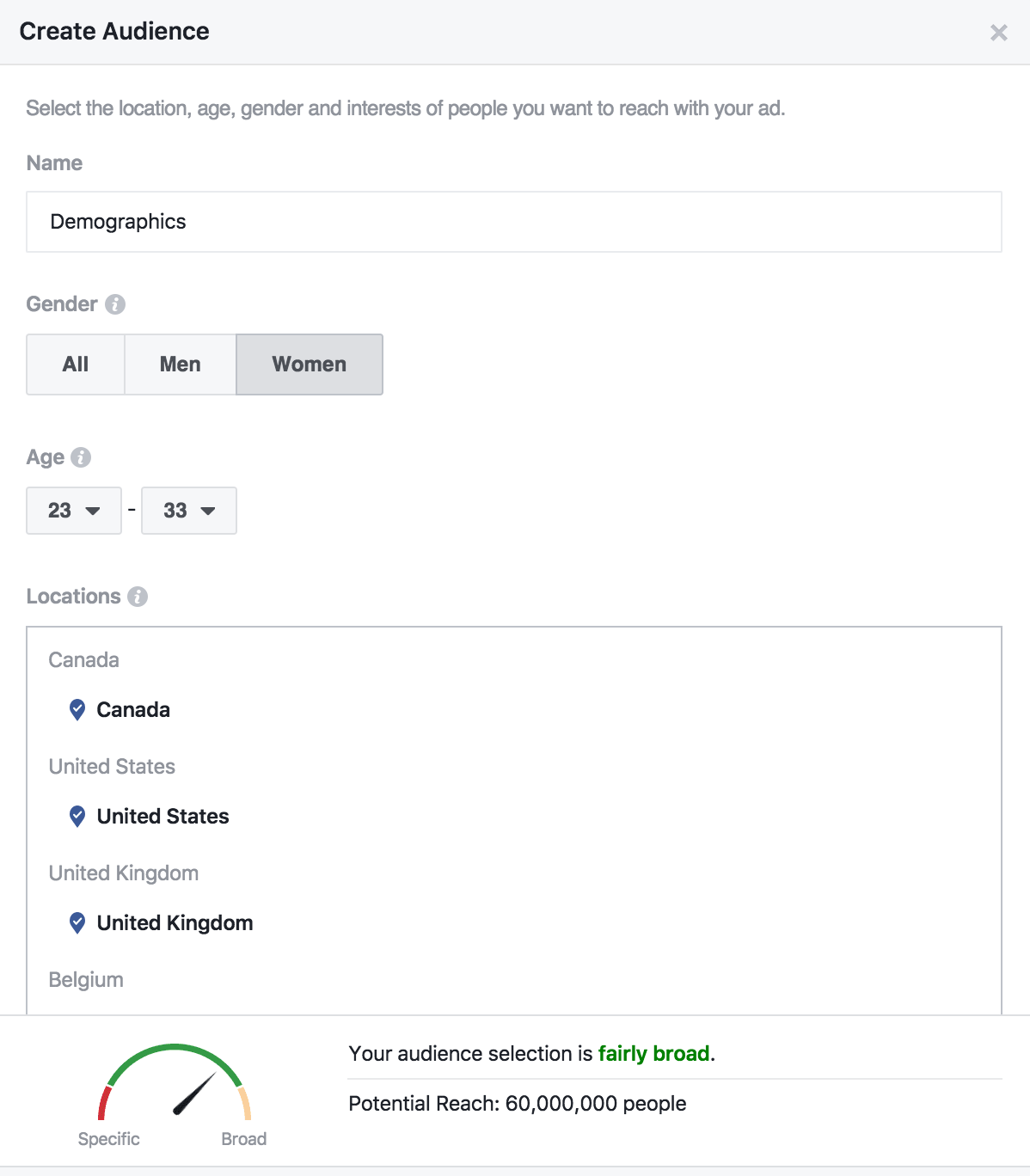This screenshot has width=1030, height=1176.
Task: Open the maximum age 33 dropdown
Action: coord(189,511)
